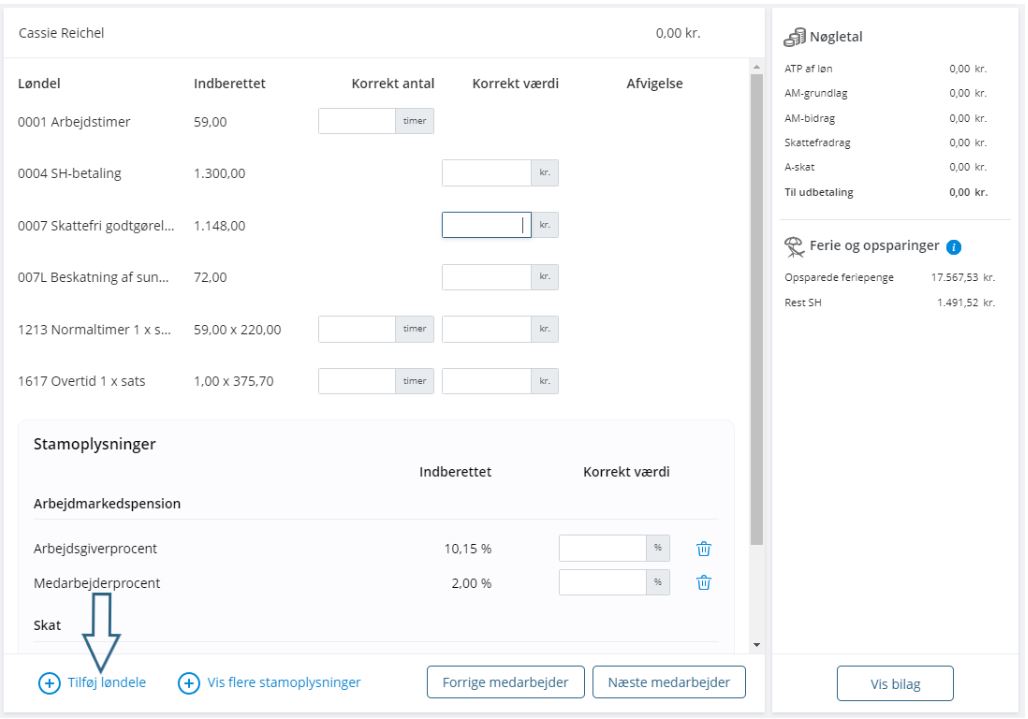This screenshot has width=1028, height=719.
Task: Click the Ferie og opsparinger parasol icon
Action: tap(796, 248)
